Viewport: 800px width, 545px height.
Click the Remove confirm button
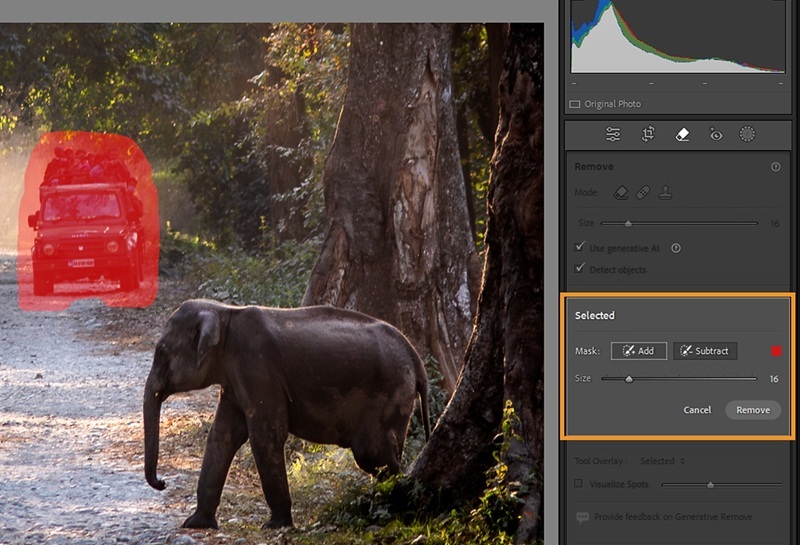click(753, 410)
